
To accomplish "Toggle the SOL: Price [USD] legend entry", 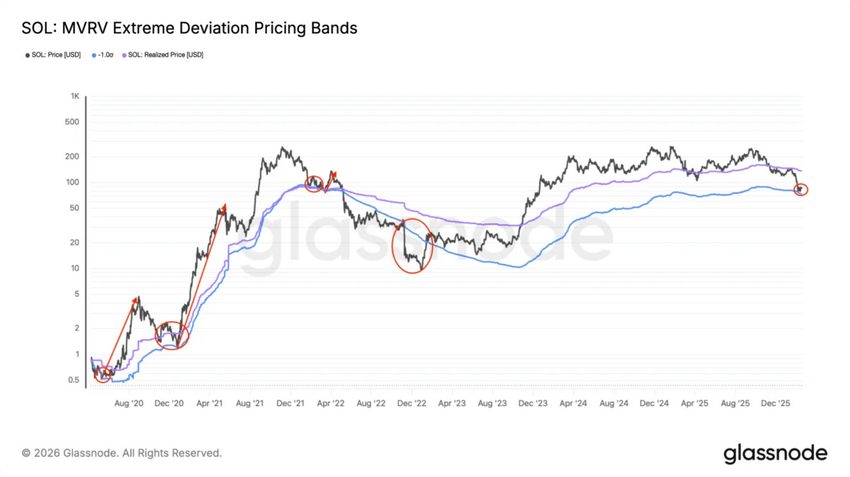I will pyautogui.click(x=53, y=55).
